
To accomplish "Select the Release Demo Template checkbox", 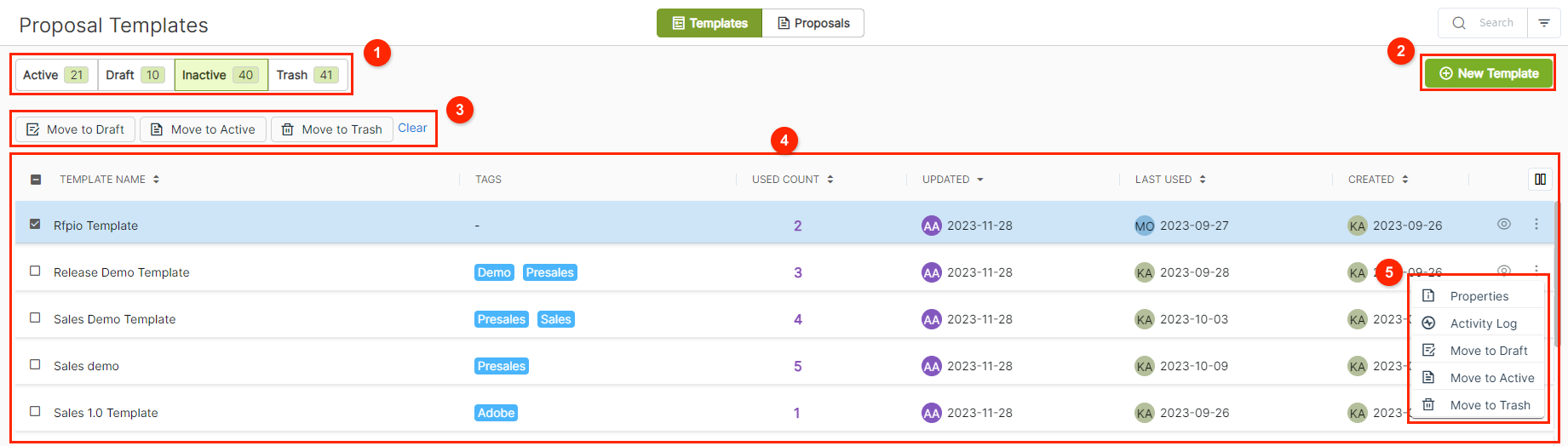I will point(35,271).
